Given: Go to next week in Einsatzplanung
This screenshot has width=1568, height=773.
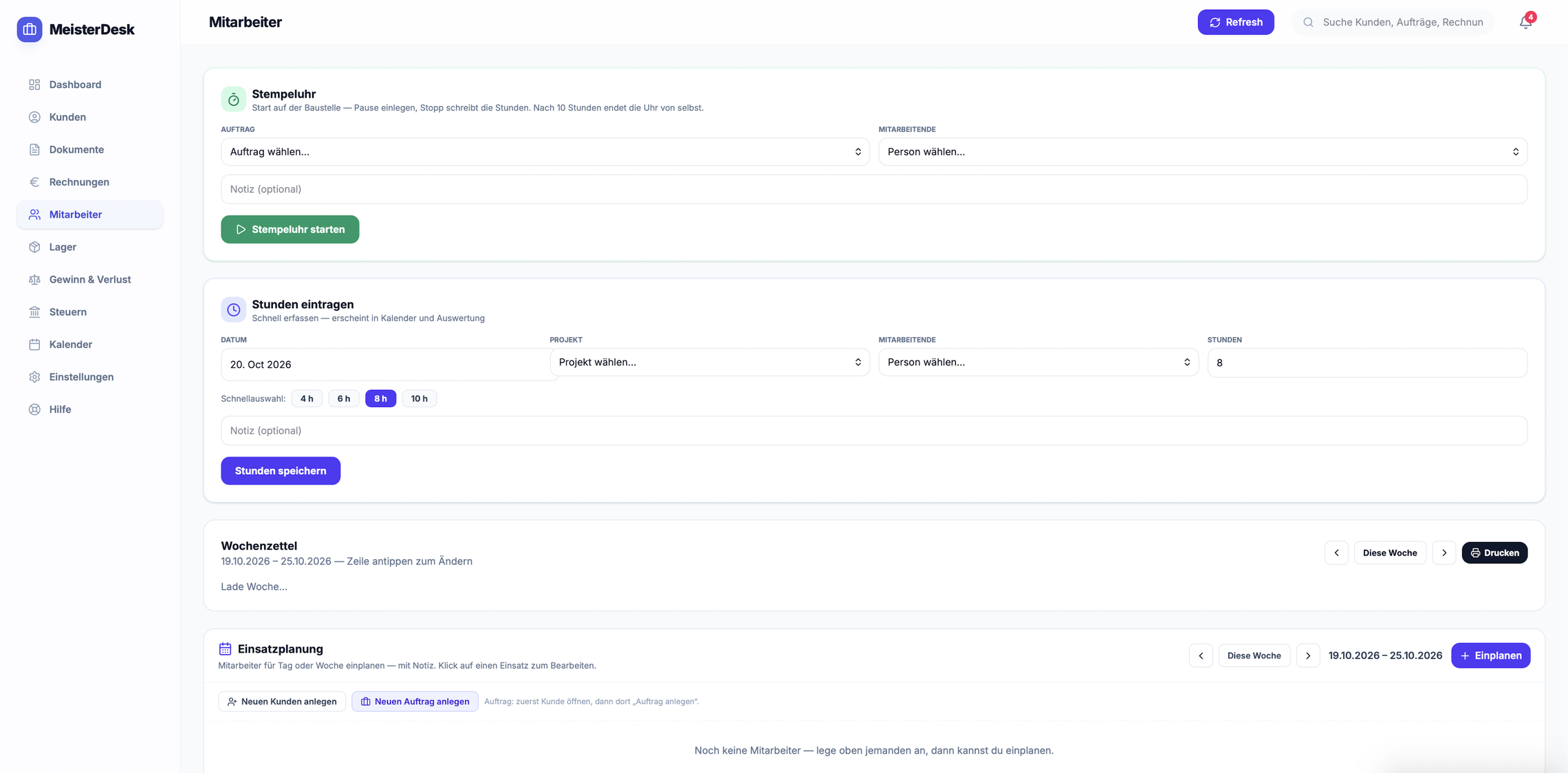Looking at the screenshot, I should (x=1308, y=655).
